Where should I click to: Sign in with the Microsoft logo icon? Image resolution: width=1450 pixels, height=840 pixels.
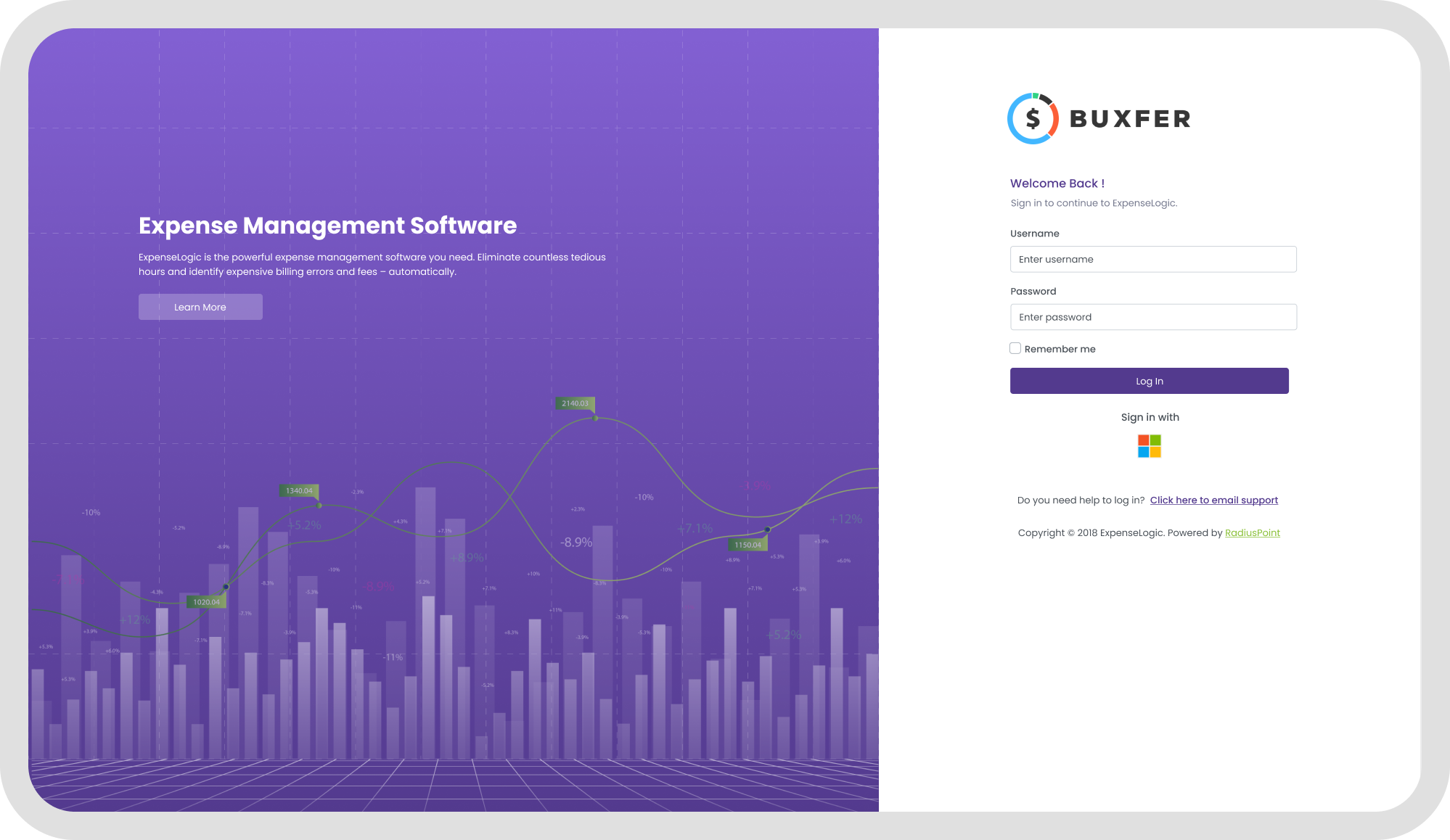[1149, 446]
